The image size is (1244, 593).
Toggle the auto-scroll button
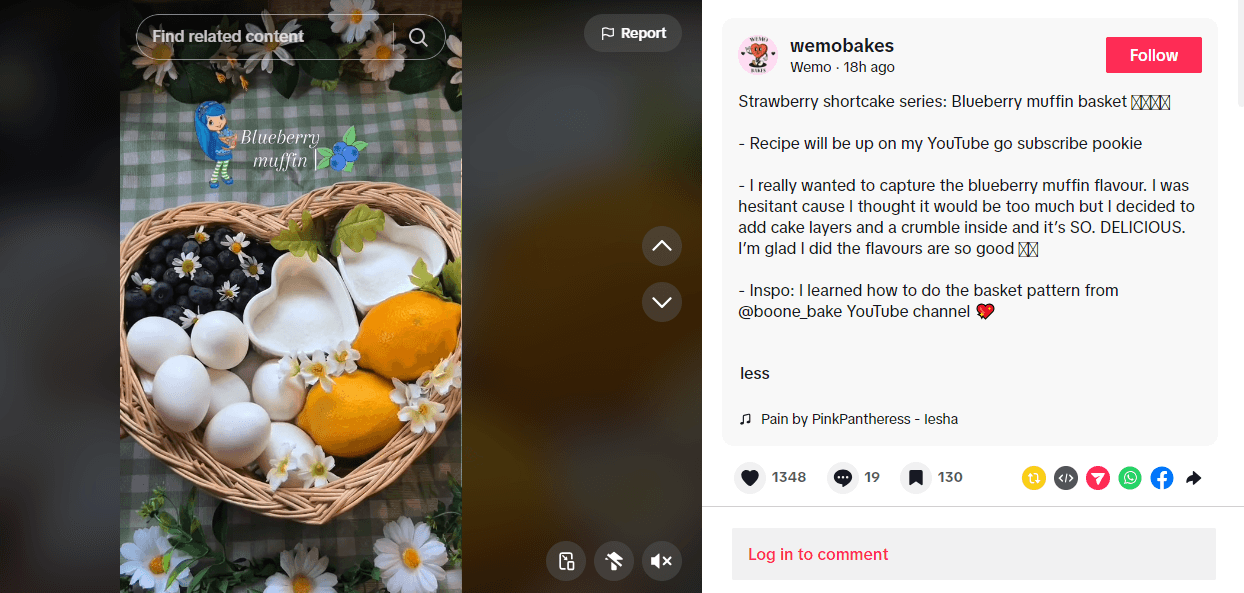click(613, 561)
